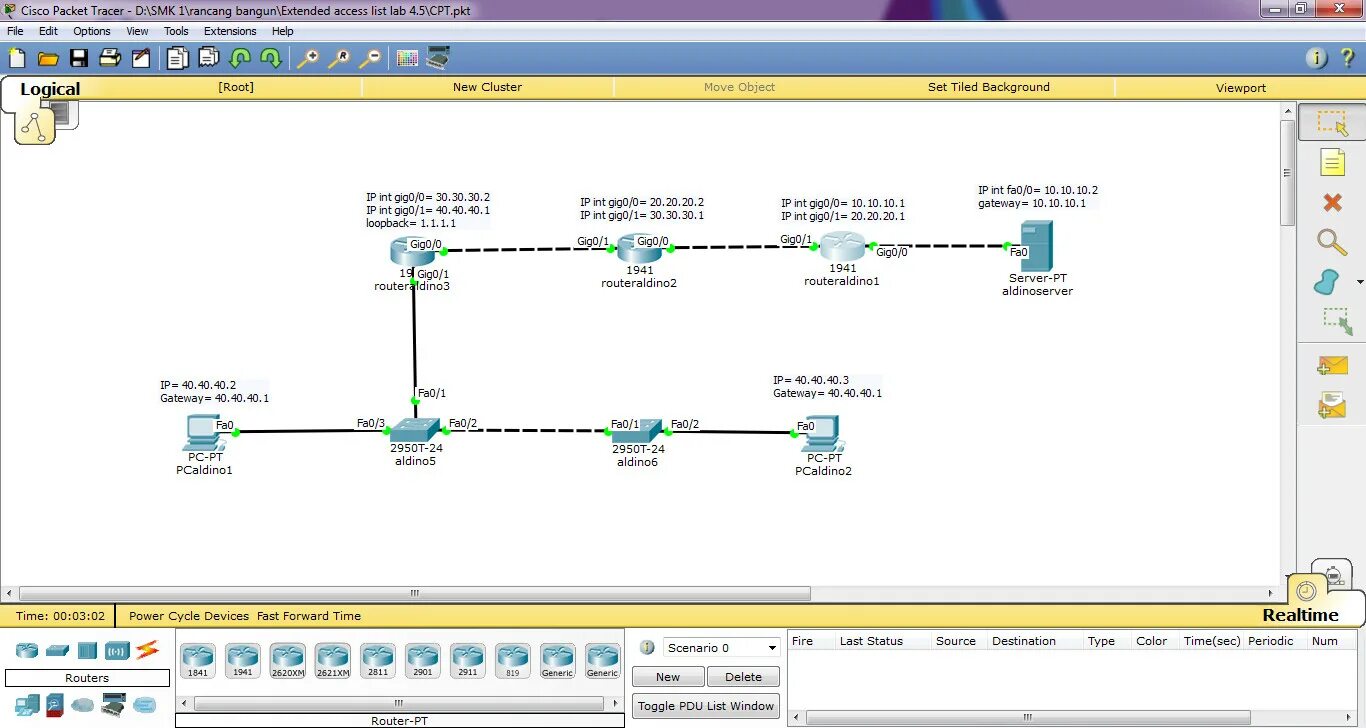The image size is (1366, 728).
Task: Undo the last action with the green arrow
Action: pyautogui.click(x=240, y=58)
